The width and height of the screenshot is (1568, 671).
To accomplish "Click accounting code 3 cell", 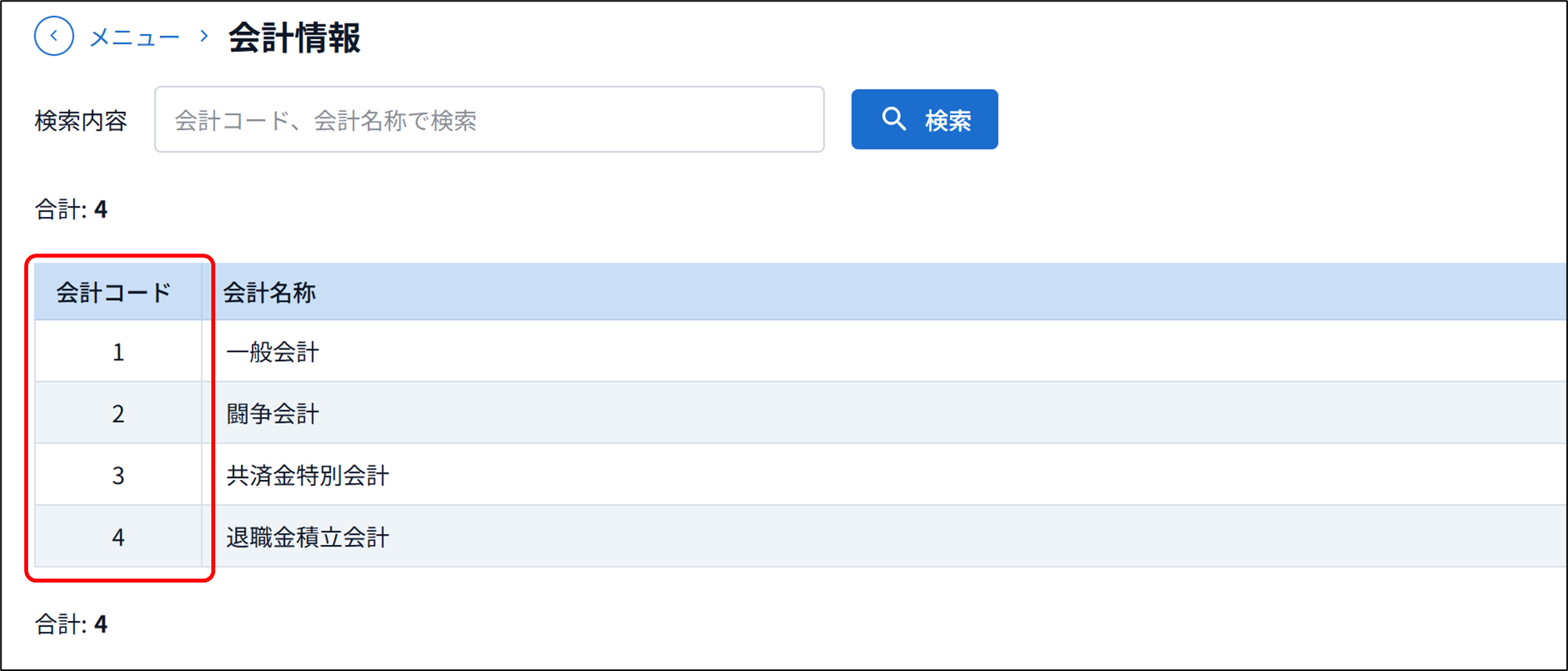I will [x=118, y=474].
